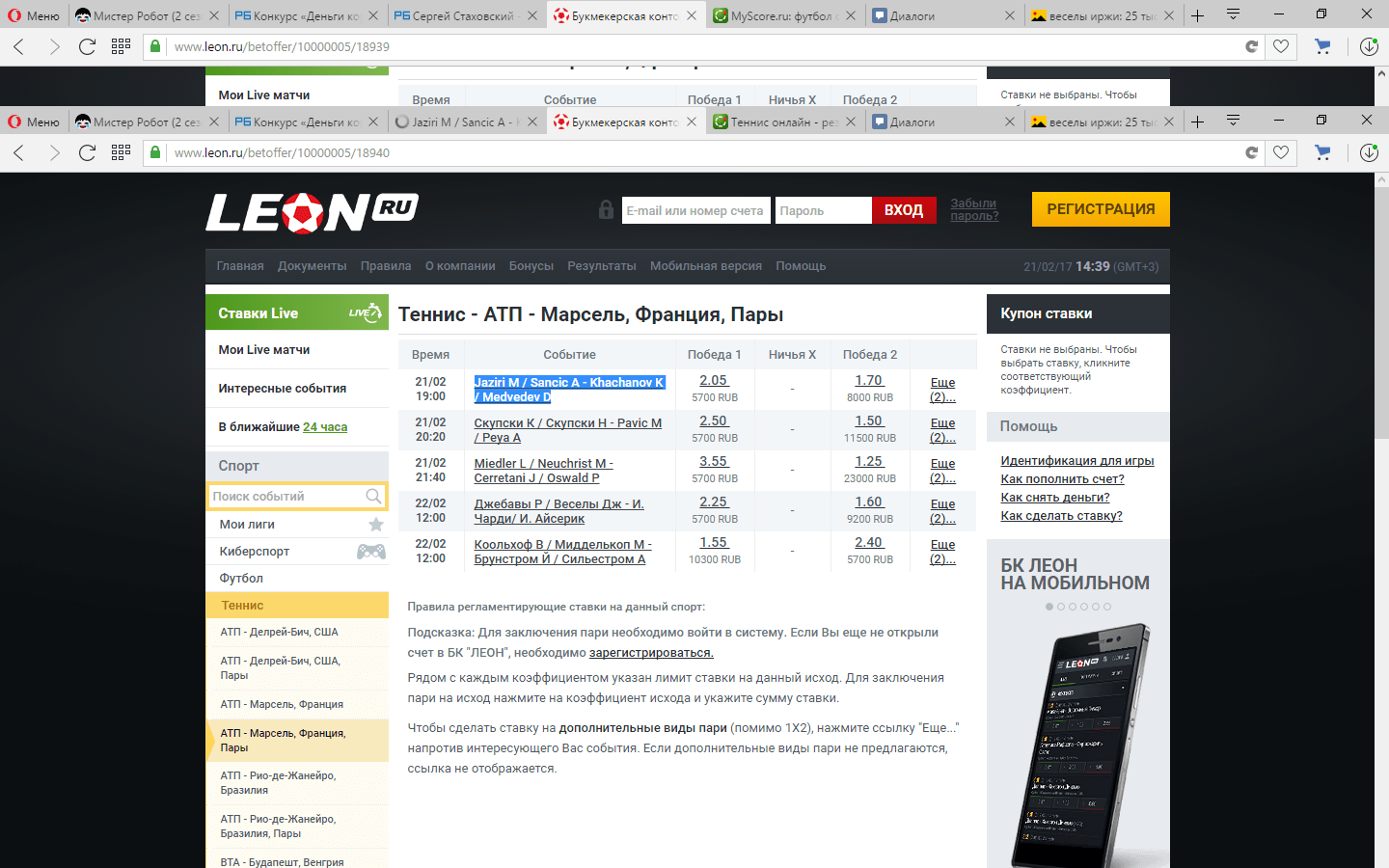Screen dimensions: 1389x868
Task: Open 'Бонусы' in the site navigation
Action: pyautogui.click(x=531, y=266)
